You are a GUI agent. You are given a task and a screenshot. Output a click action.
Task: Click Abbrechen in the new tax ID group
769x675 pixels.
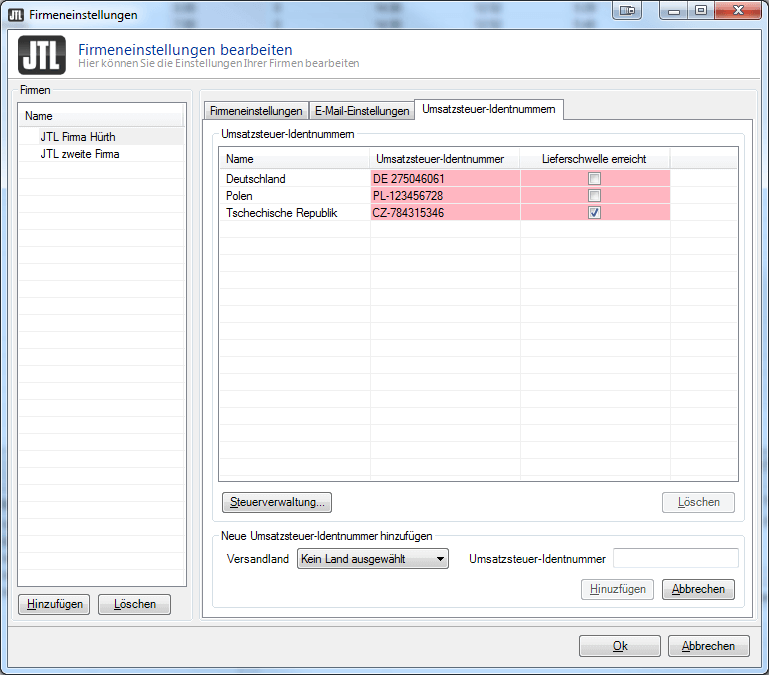tap(698, 589)
